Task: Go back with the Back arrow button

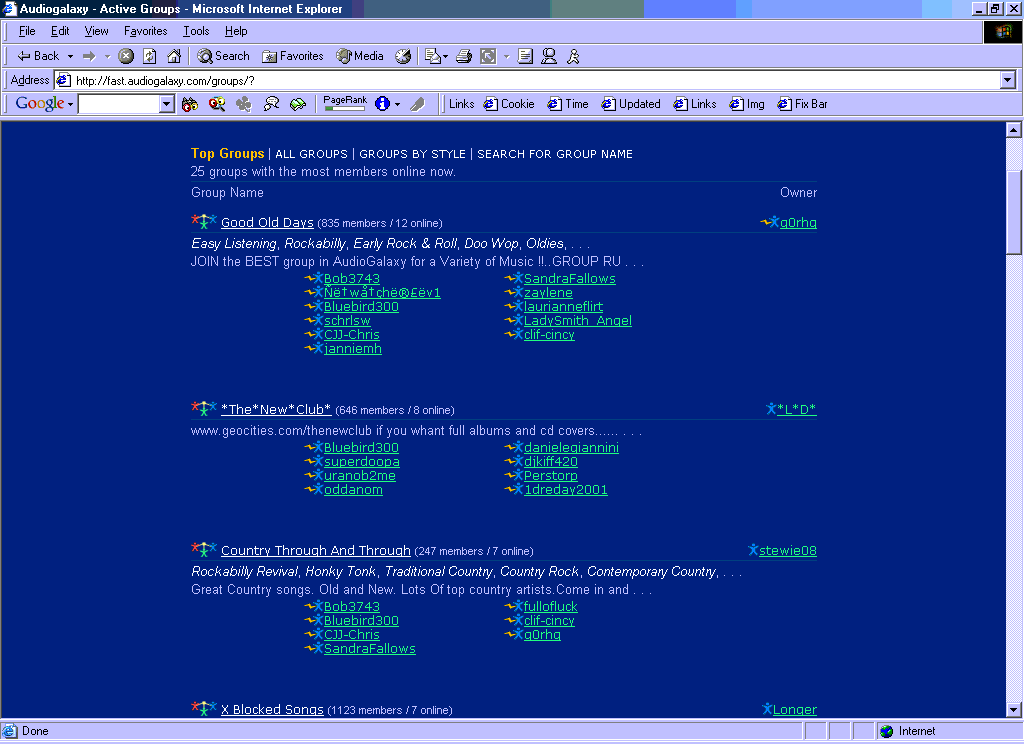Action: pos(38,56)
